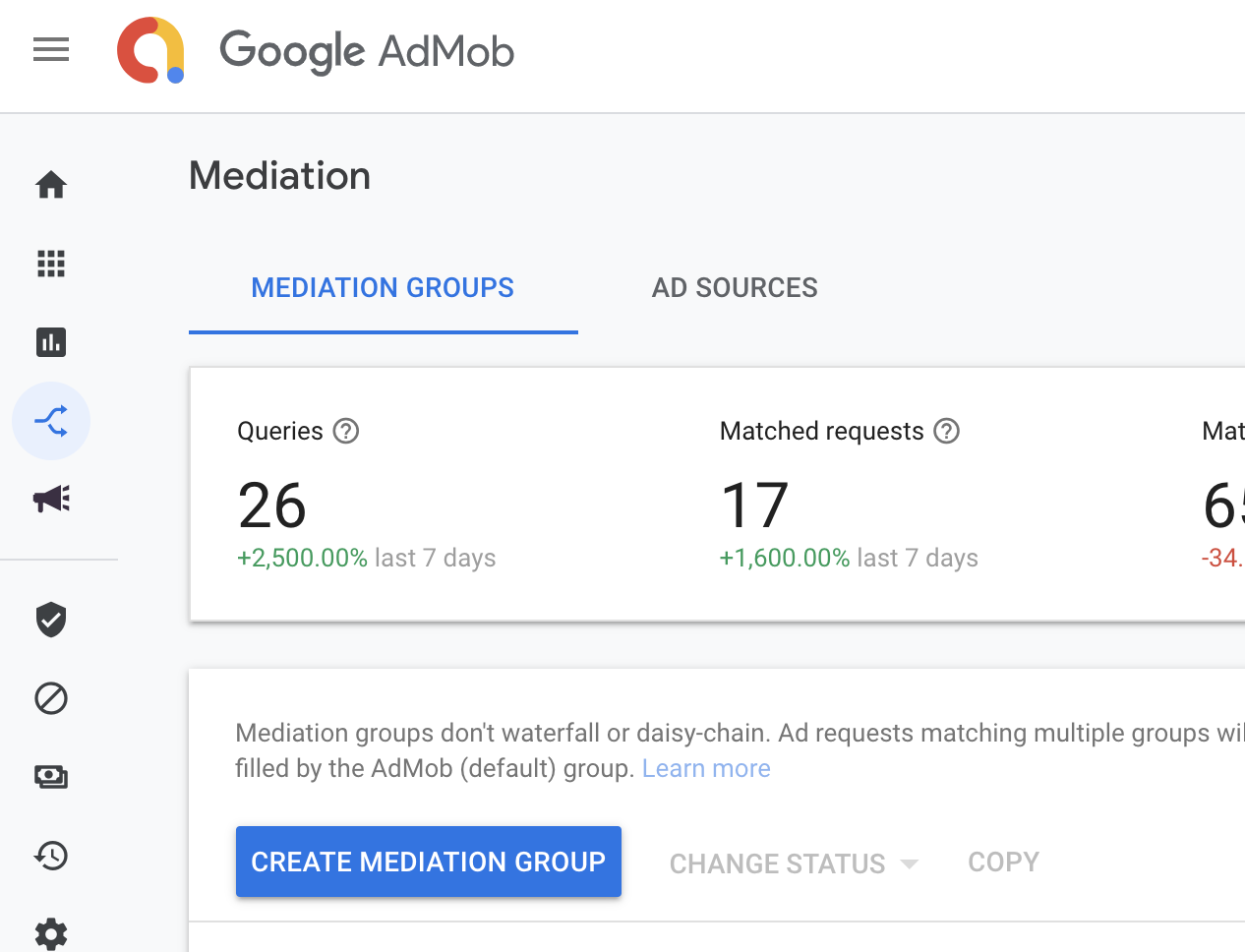
Task: Open the Reports bar-chart icon
Action: click(50, 342)
